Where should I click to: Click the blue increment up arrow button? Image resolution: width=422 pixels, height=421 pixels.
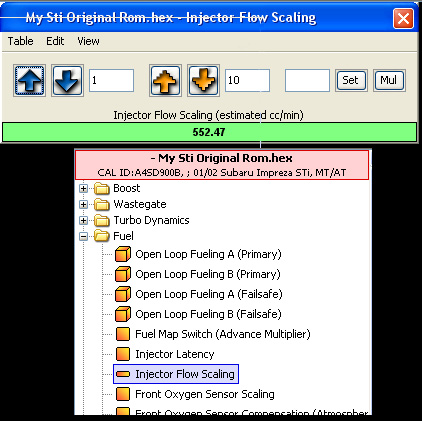[x=30, y=80]
